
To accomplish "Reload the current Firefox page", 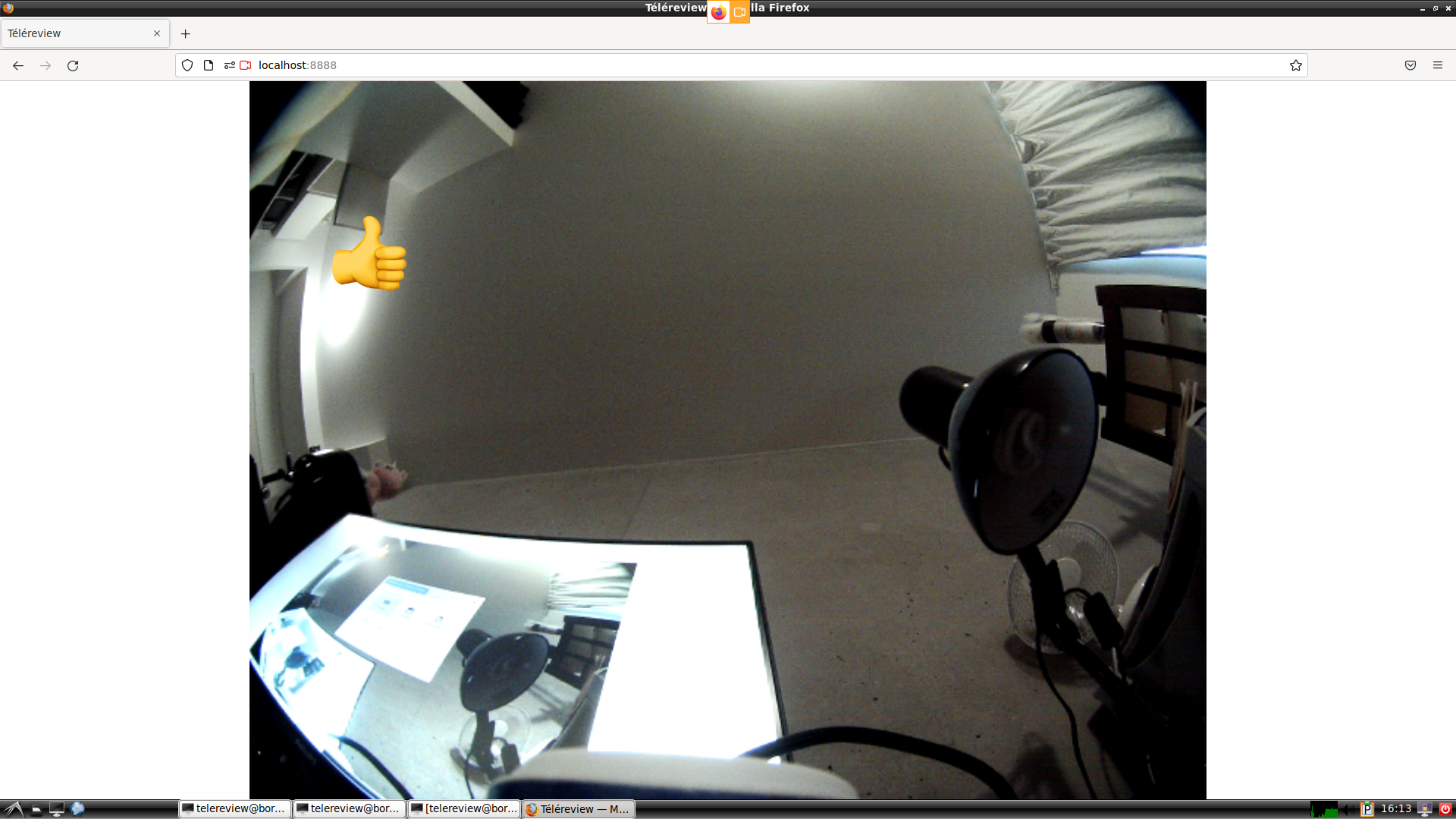I will [73, 66].
